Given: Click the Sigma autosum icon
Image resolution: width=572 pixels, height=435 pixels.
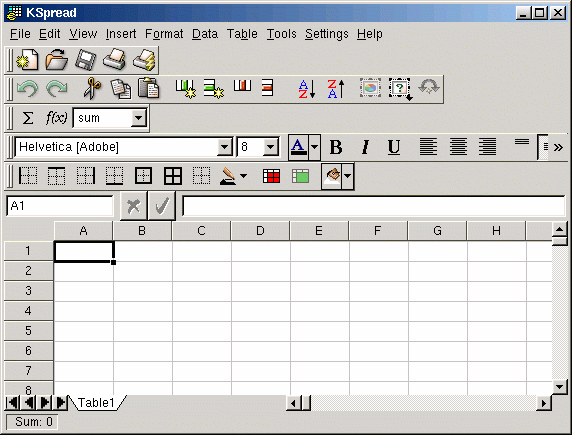Looking at the screenshot, I should tap(28, 118).
